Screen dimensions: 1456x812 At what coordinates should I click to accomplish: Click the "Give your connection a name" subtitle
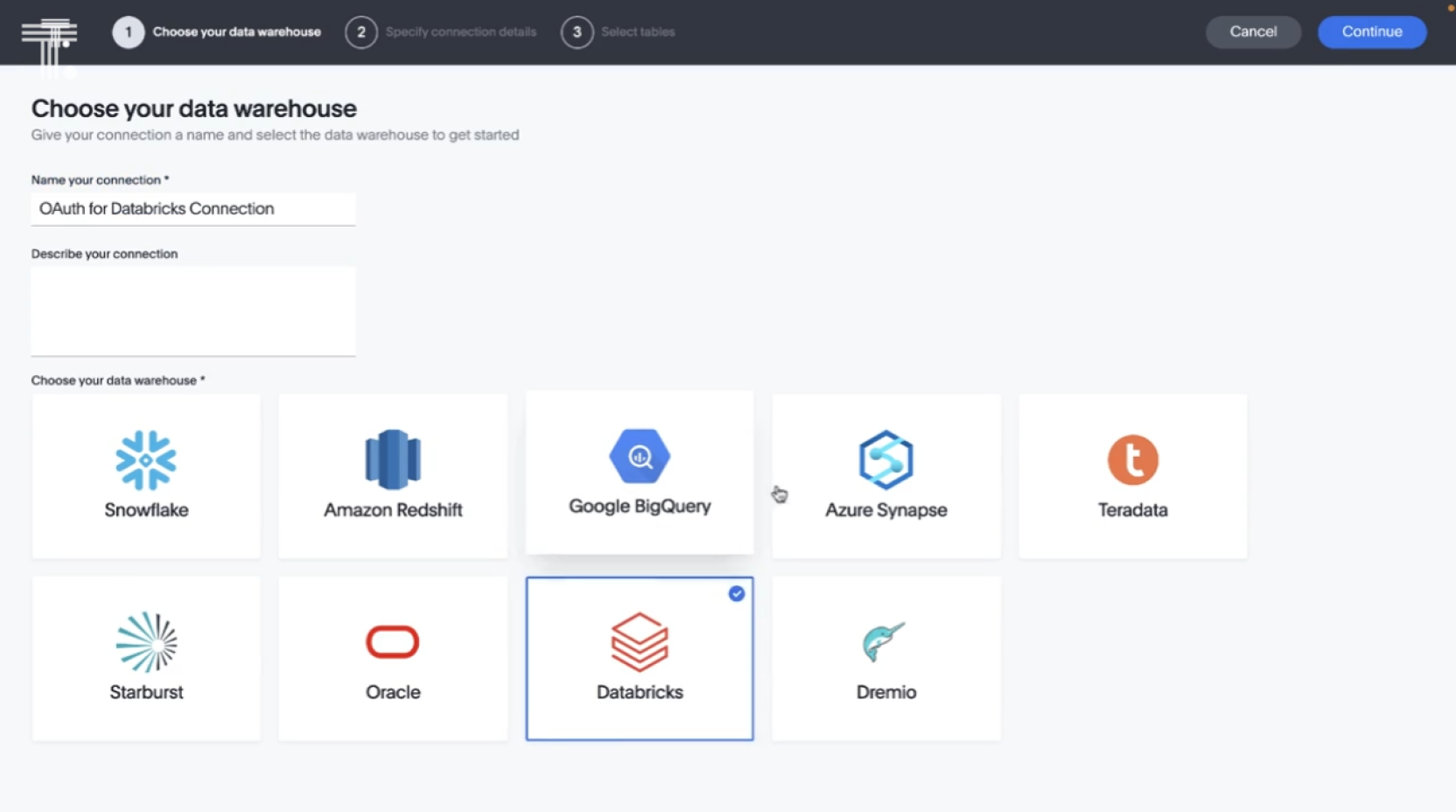click(276, 135)
